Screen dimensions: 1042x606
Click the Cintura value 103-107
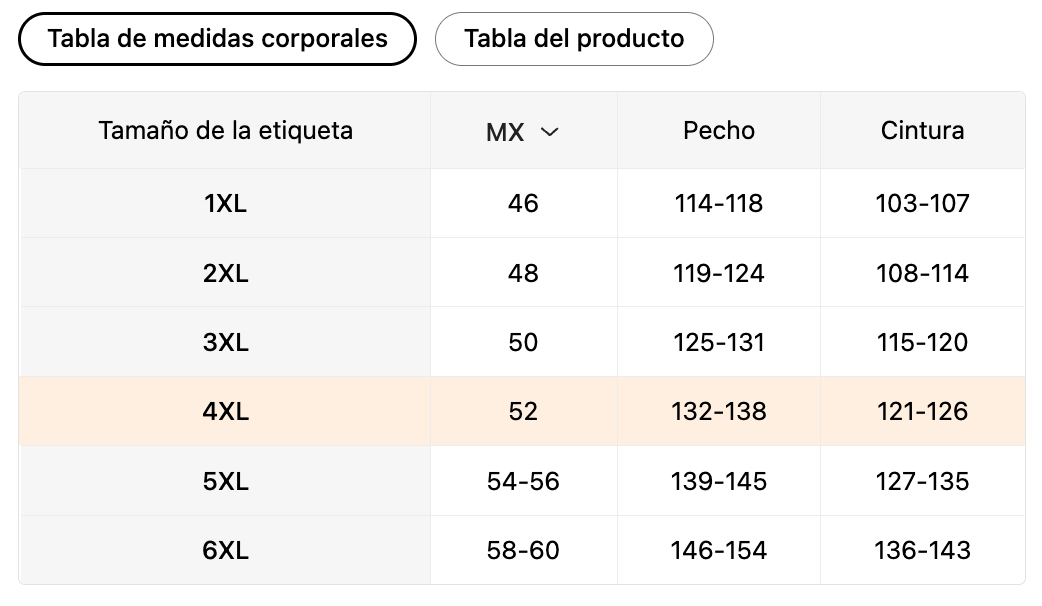click(922, 204)
